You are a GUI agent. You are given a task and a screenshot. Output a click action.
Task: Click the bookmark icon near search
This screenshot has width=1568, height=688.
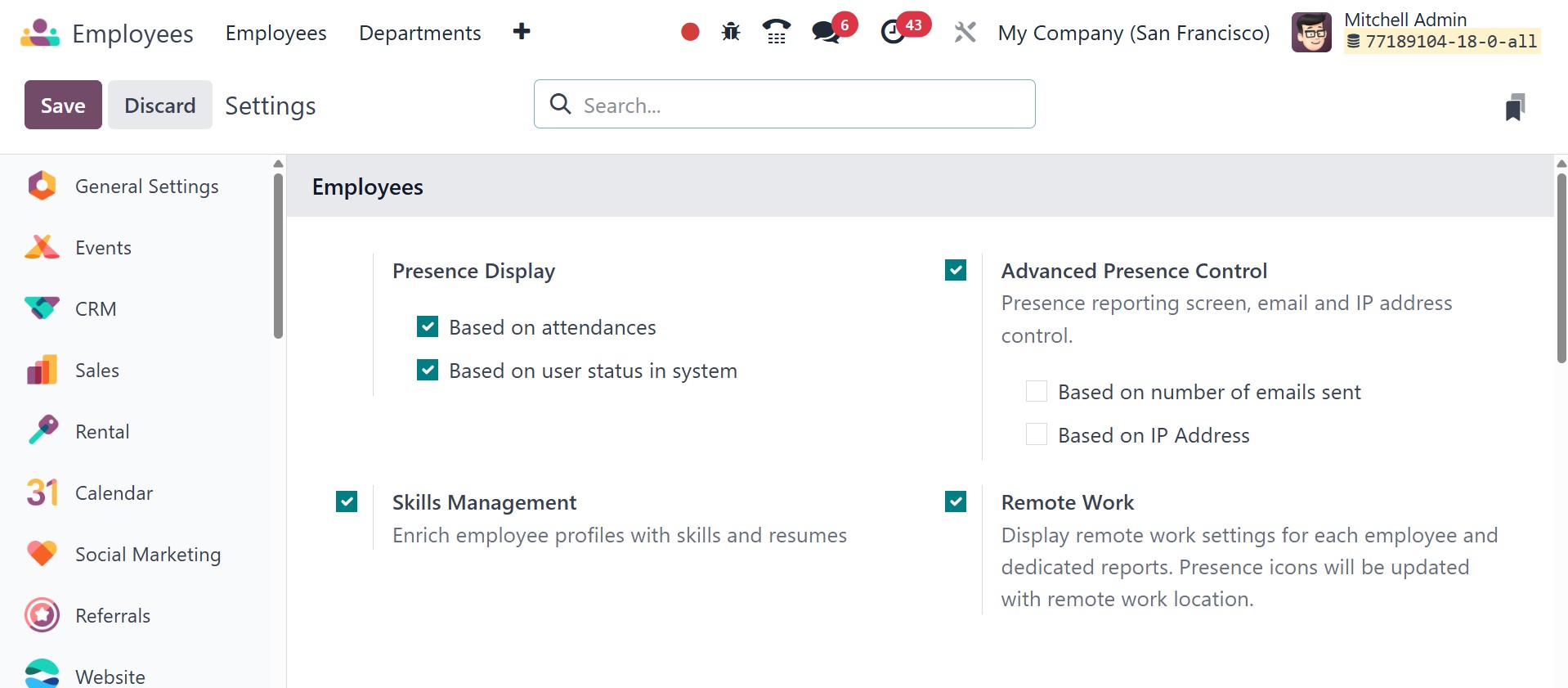click(x=1515, y=107)
